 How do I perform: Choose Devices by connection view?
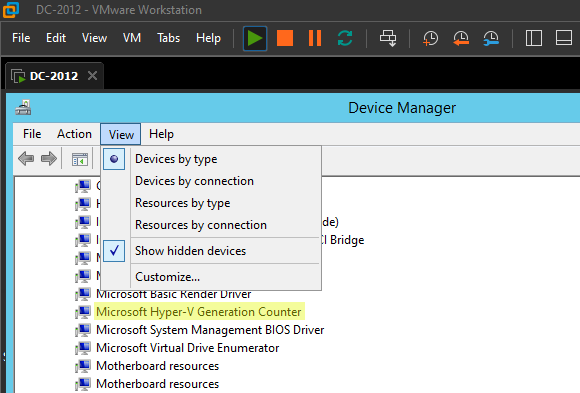(x=211, y=181)
